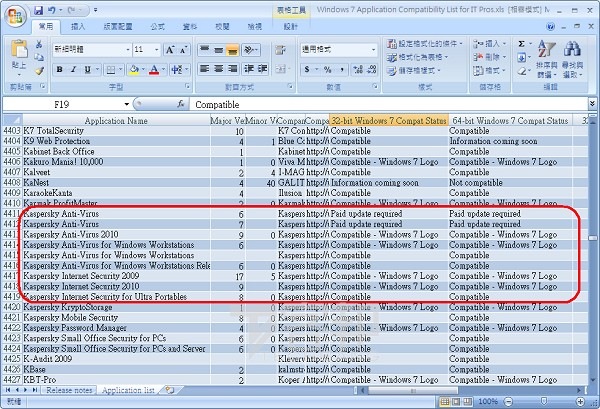Screen dimensions: 600x409
Task: Toggle bold formatting
Action: [59, 70]
